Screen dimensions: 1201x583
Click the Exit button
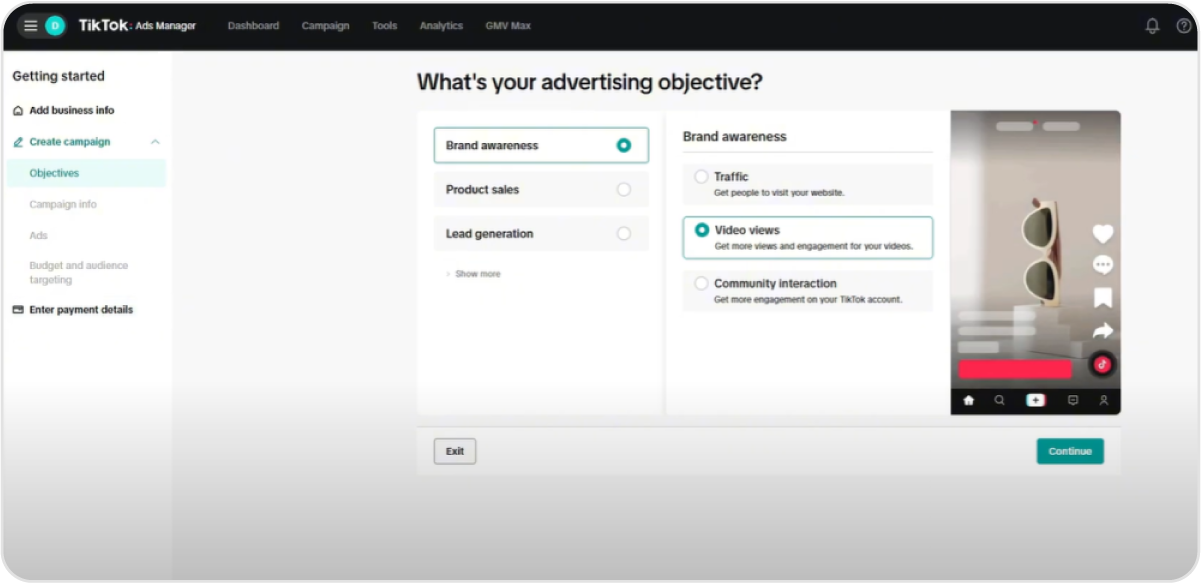coord(455,451)
